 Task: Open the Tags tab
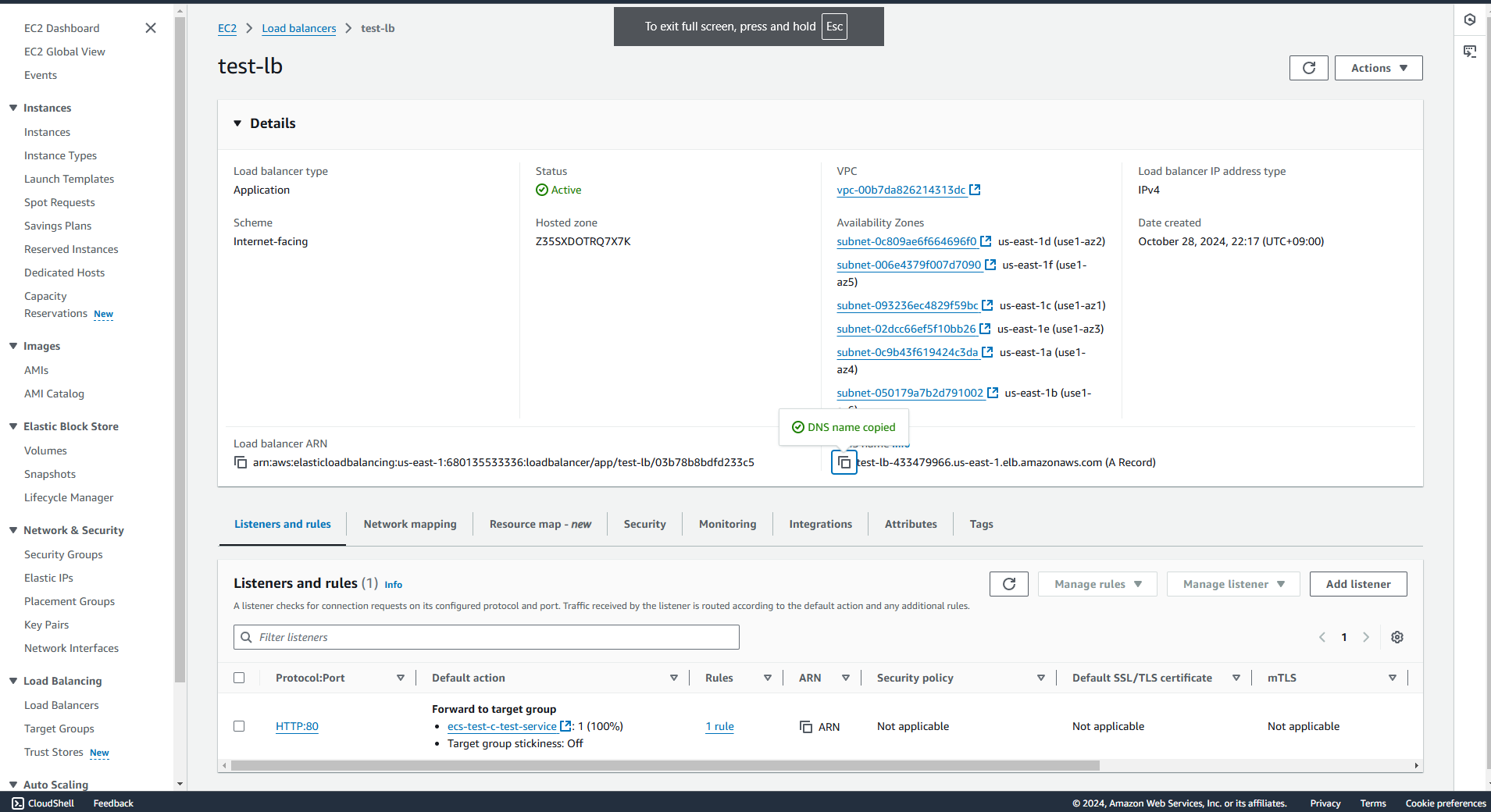982,524
